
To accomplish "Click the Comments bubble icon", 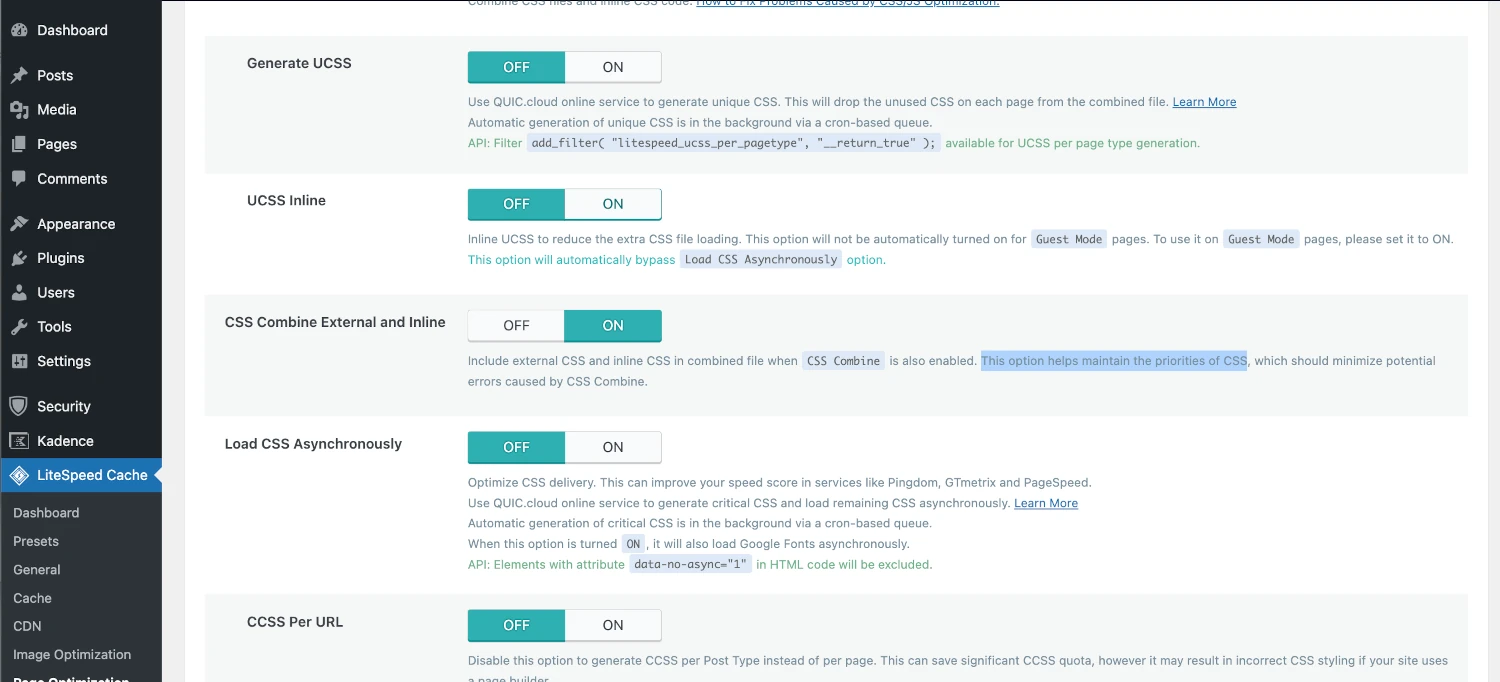I will click(x=19, y=178).
